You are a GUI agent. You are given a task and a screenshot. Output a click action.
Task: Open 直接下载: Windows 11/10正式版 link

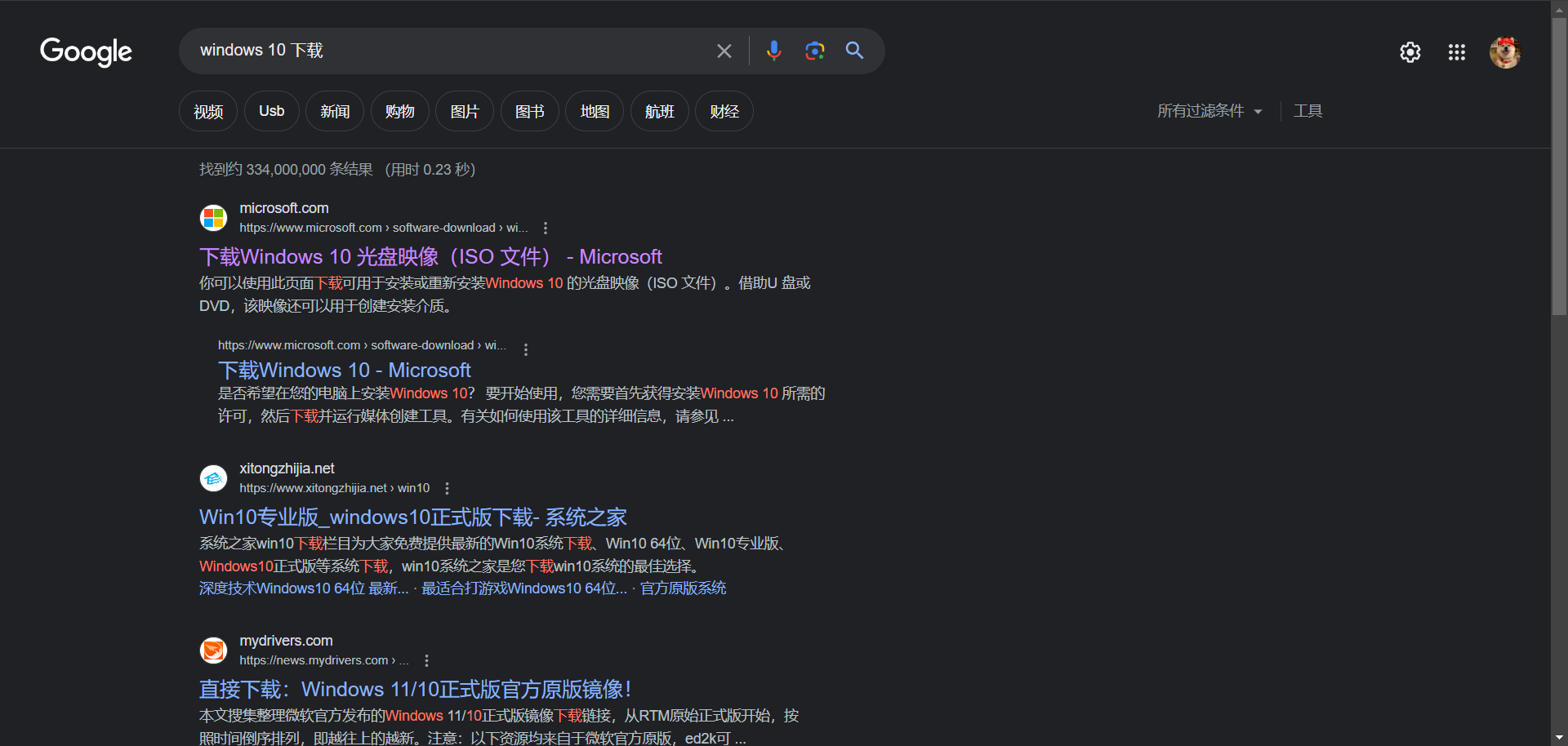416,690
